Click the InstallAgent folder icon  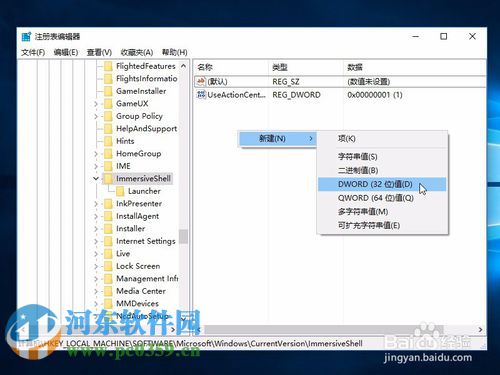(108, 216)
